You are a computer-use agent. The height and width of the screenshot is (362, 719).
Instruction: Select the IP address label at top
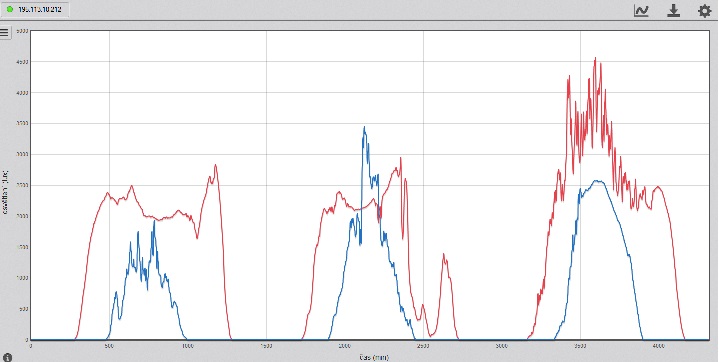point(40,9)
